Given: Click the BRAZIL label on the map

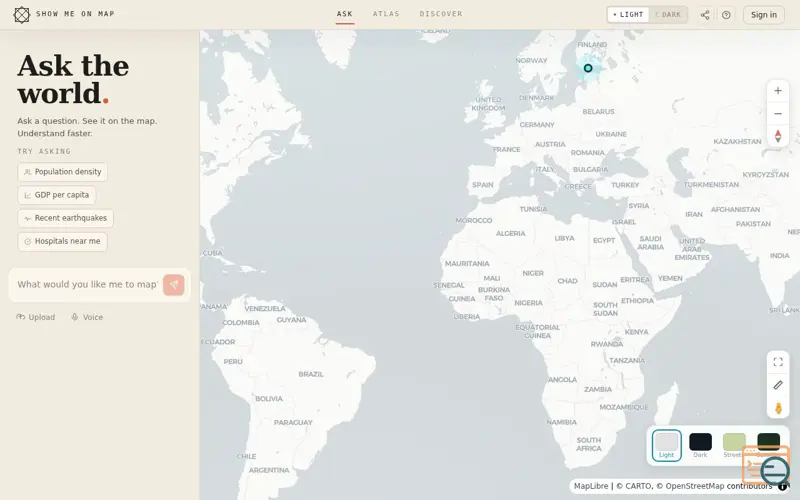Looking at the screenshot, I should point(311,374).
